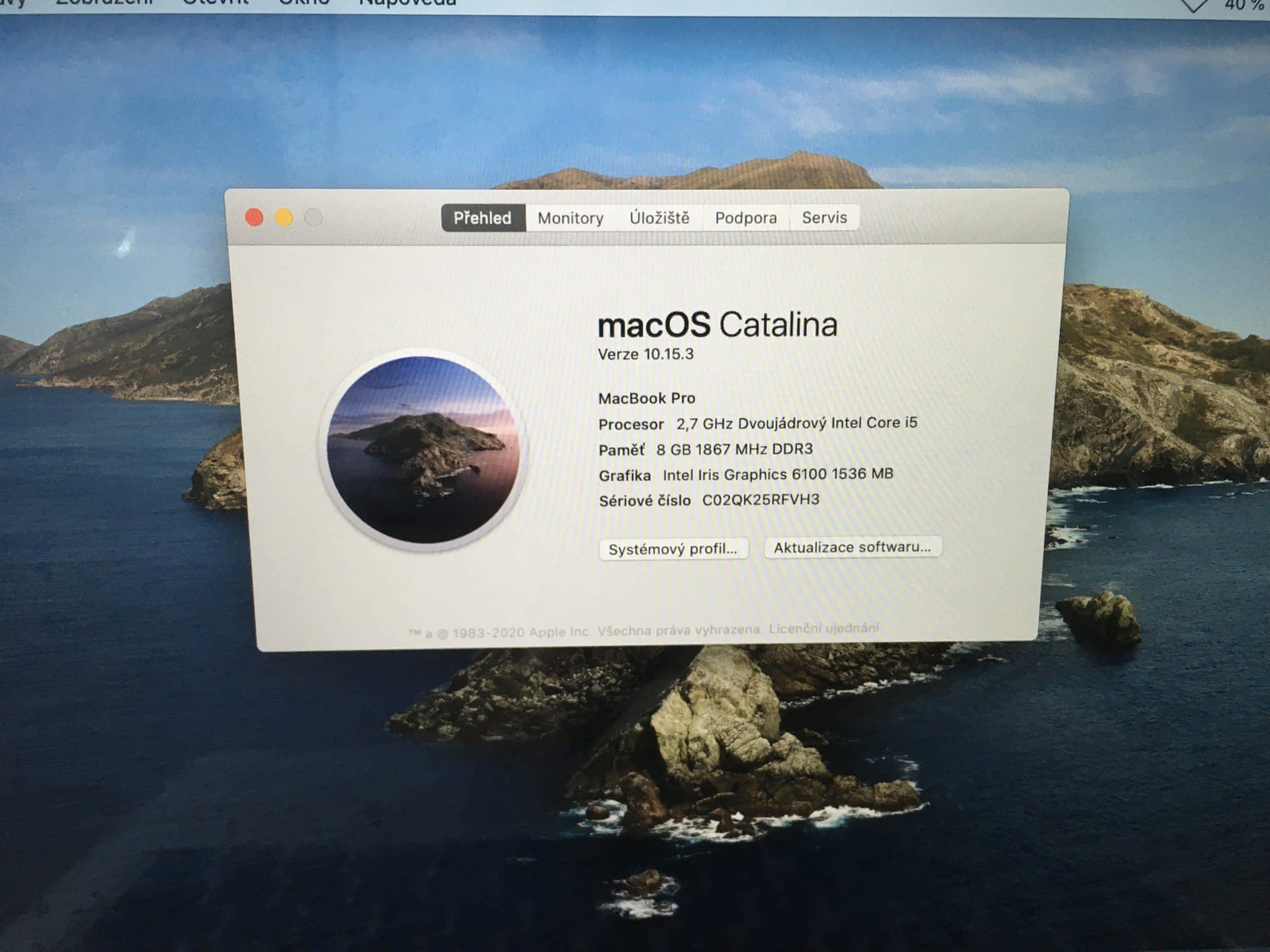The width and height of the screenshot is (1270, 952).
Task: Show the Servis tab
Action: pyautogui.click(x=824, y=218)
